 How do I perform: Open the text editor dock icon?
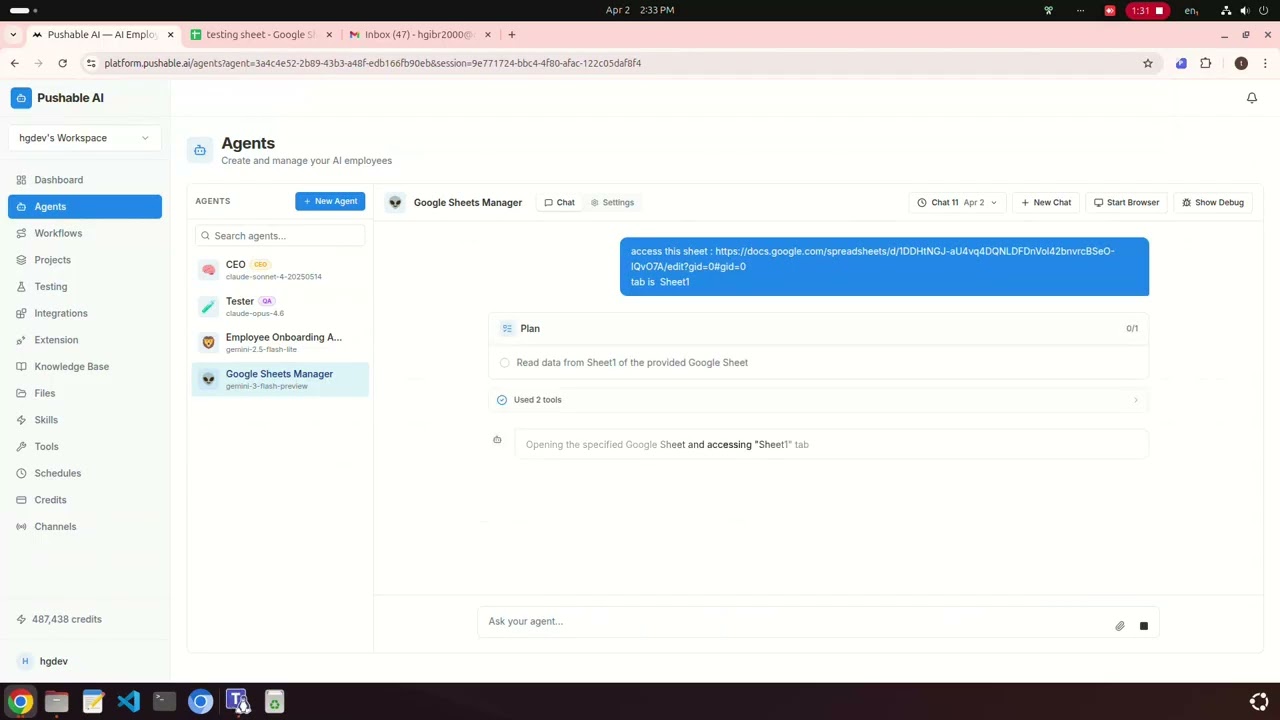coord(92,701)
